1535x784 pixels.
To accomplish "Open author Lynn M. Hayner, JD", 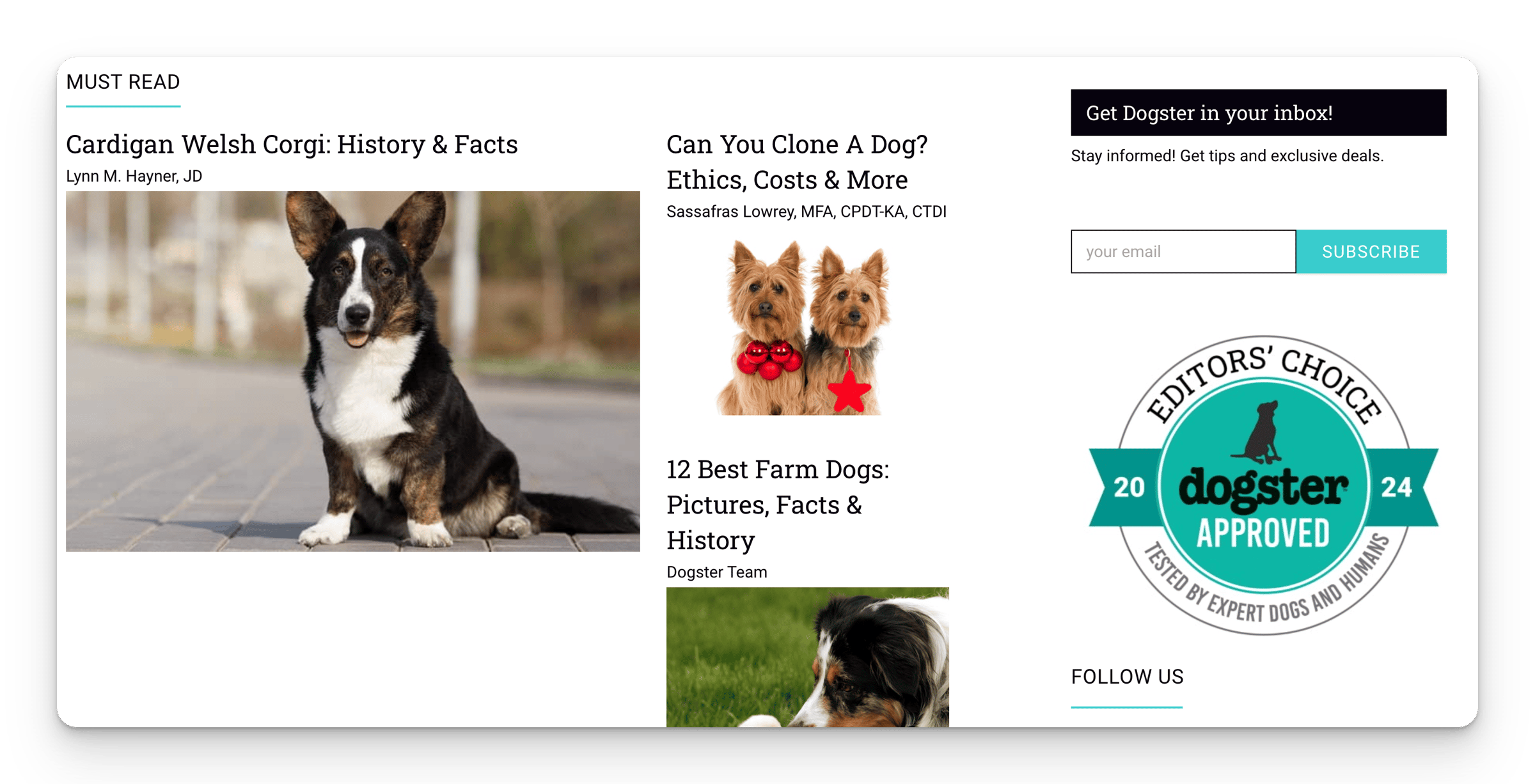I will 134,176.
